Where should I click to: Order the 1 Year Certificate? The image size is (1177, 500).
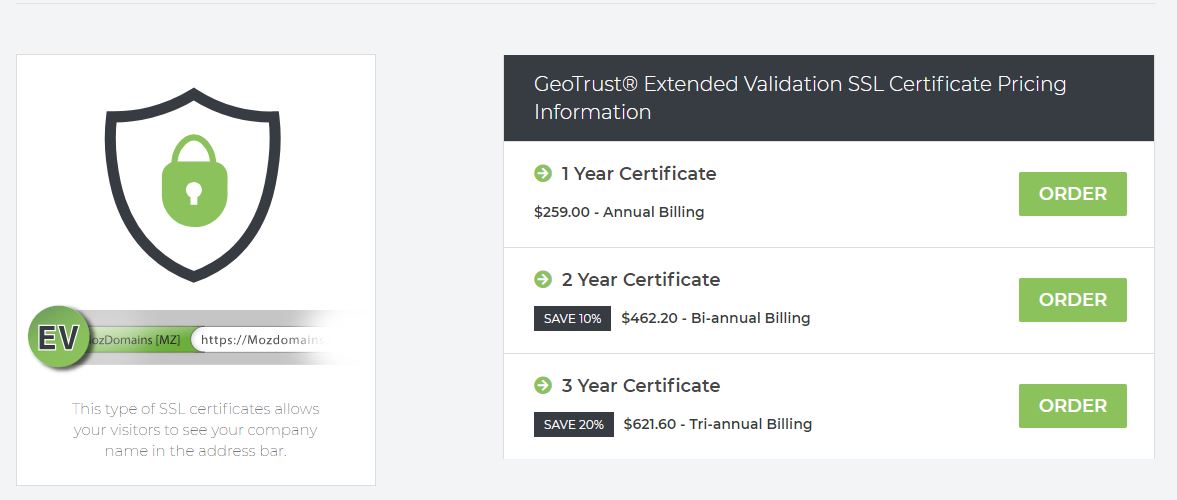click(1073, 194)
